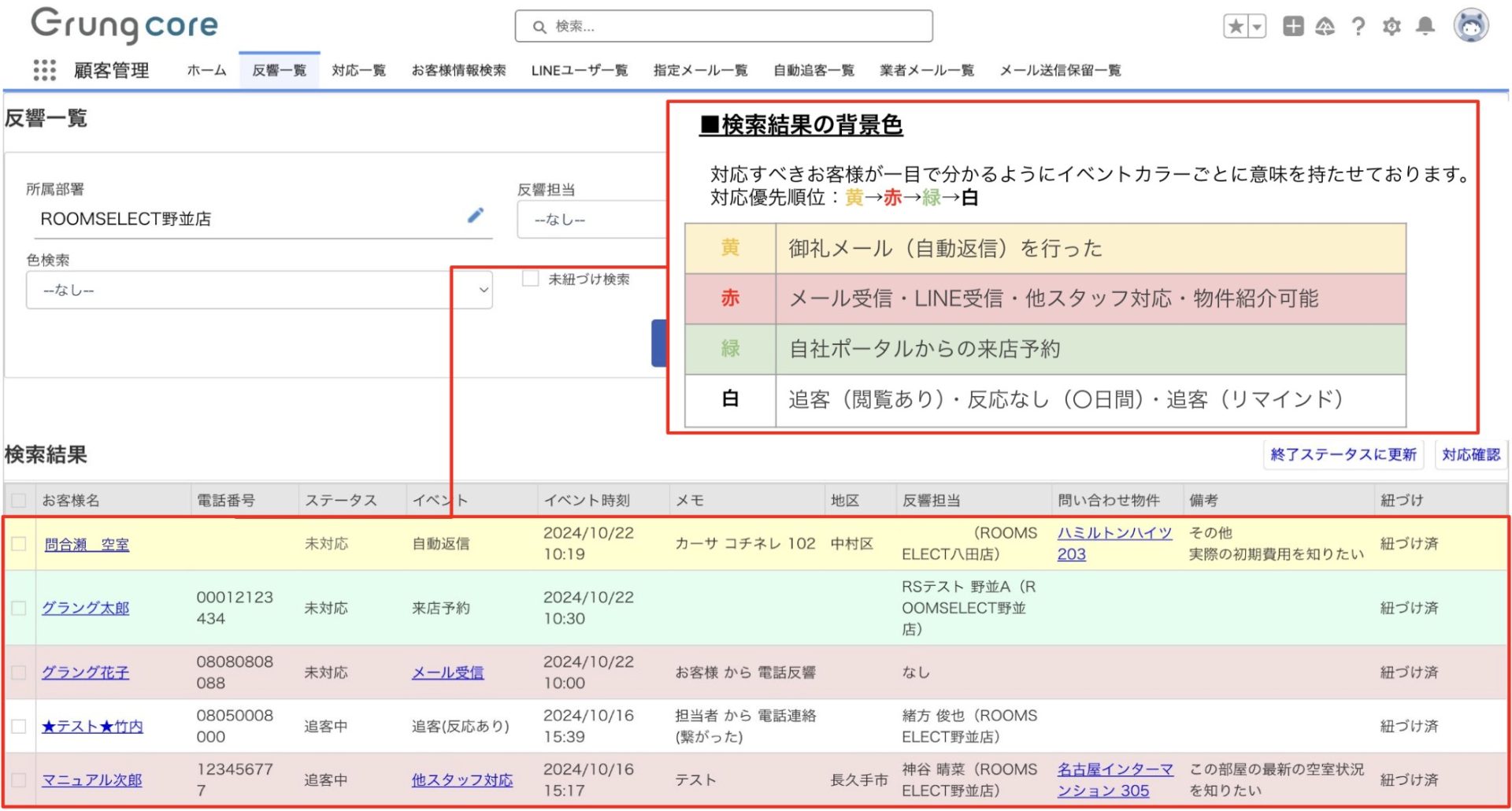Viewport: 1512px width, 811px height.
Task: Switch to the 対応一覧 tab
Action: (x=358, y=71)
